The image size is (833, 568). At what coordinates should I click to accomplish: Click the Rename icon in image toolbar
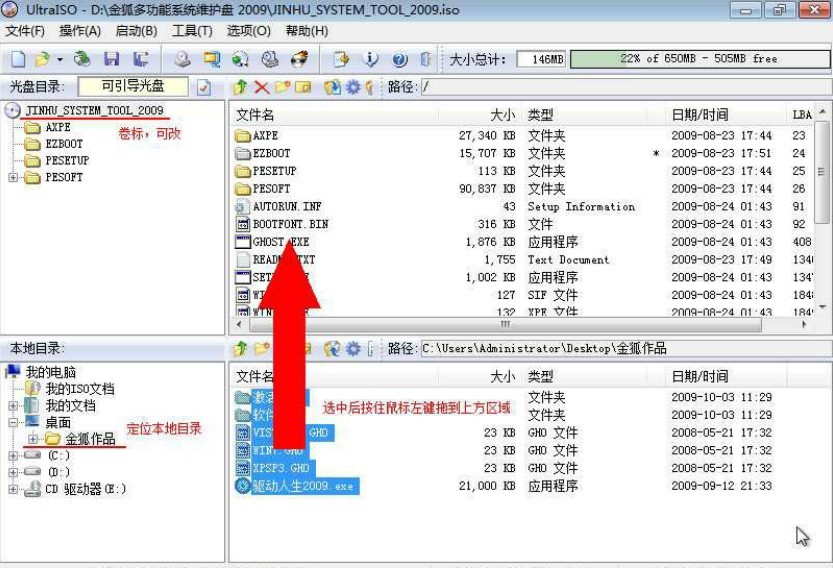[303, 87]
